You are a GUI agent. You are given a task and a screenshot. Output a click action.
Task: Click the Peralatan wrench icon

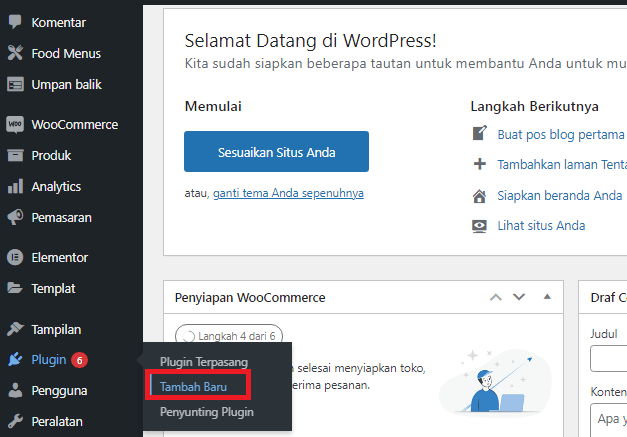click(15, 421)
